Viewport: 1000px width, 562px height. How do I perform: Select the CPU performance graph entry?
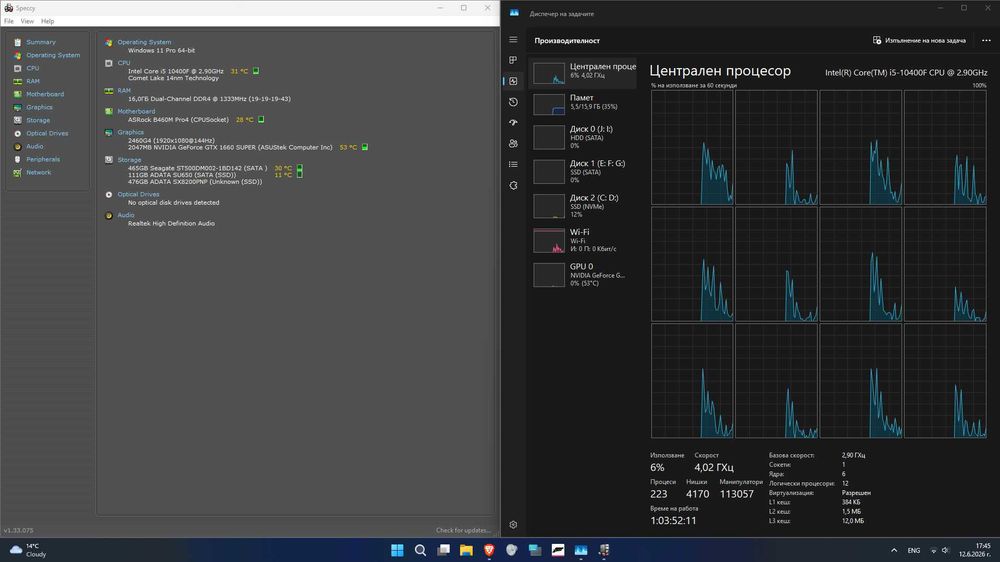[583, 73]
